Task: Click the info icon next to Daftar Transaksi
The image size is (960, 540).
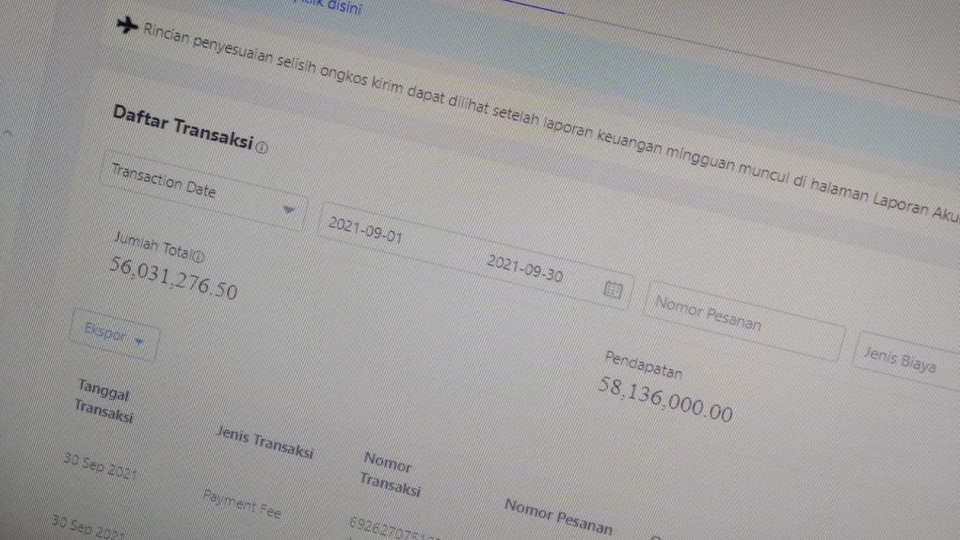Action: point(262,148)
